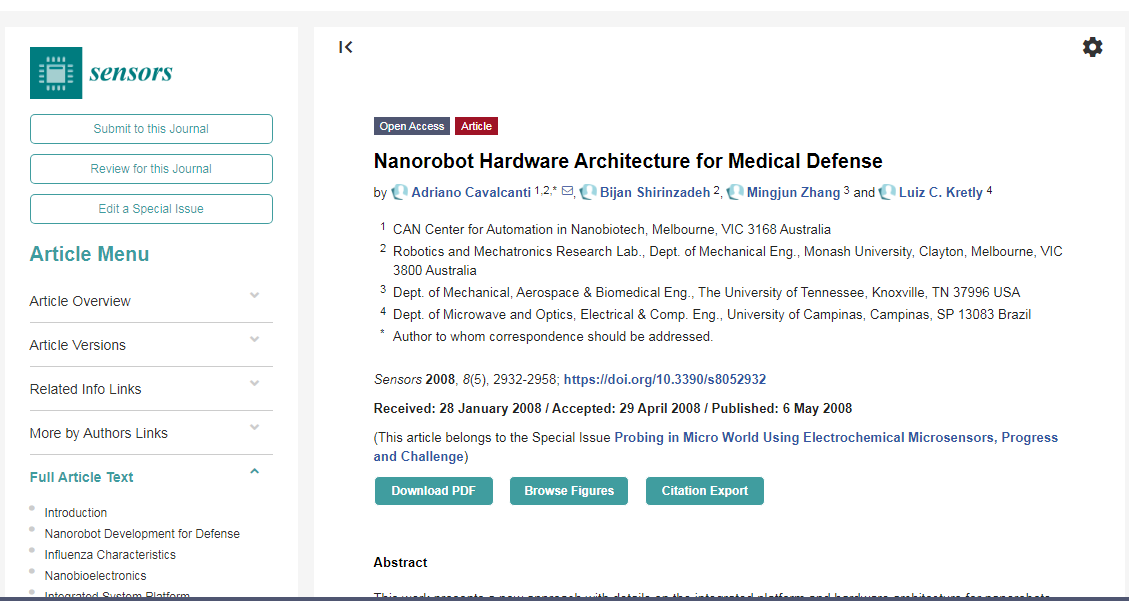1129x601 pixels.
Task: Open the DOI link 10.3390/s8052932
Action: [x=665, y=379]
